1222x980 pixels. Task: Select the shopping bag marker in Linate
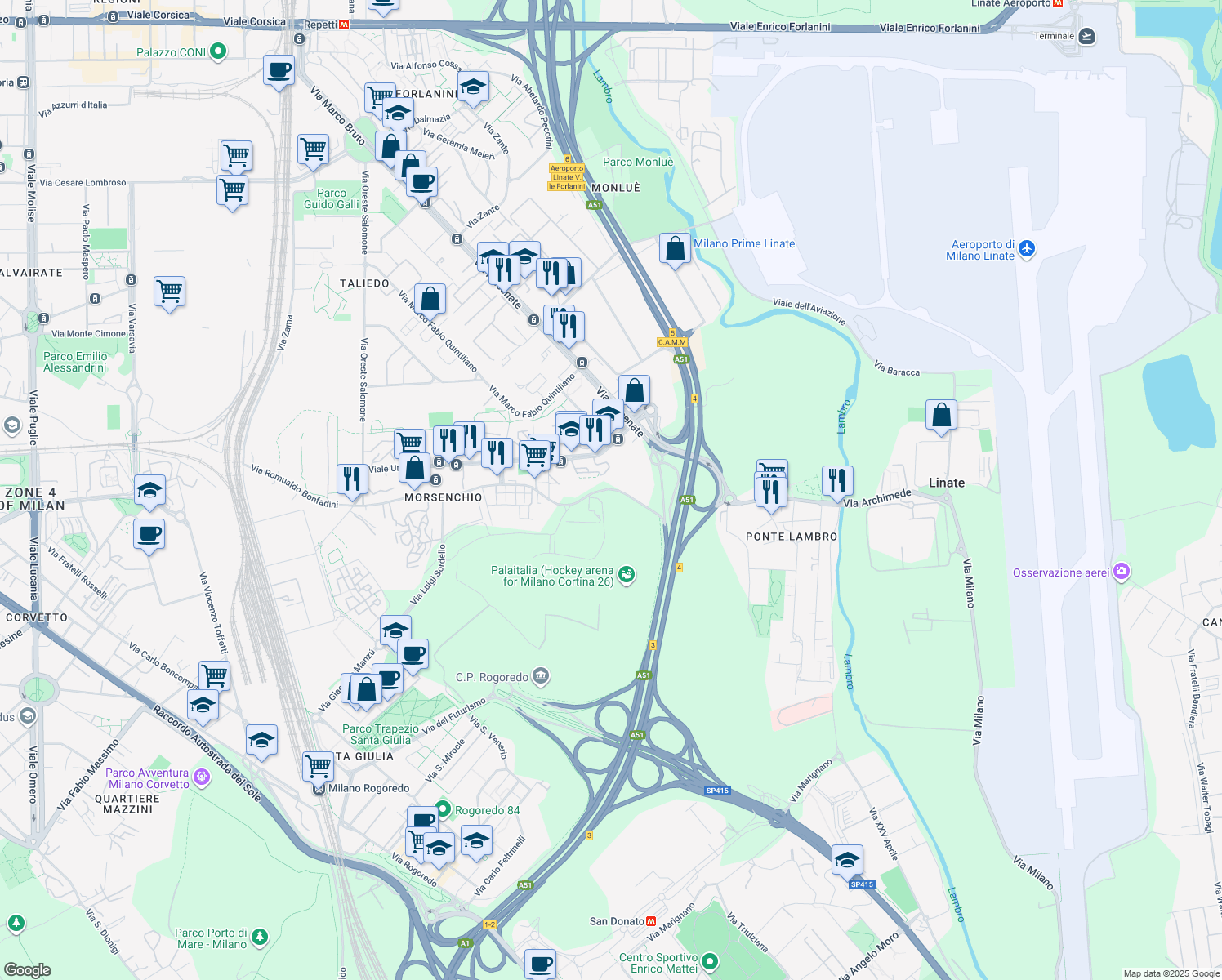[x=941, y=416]
